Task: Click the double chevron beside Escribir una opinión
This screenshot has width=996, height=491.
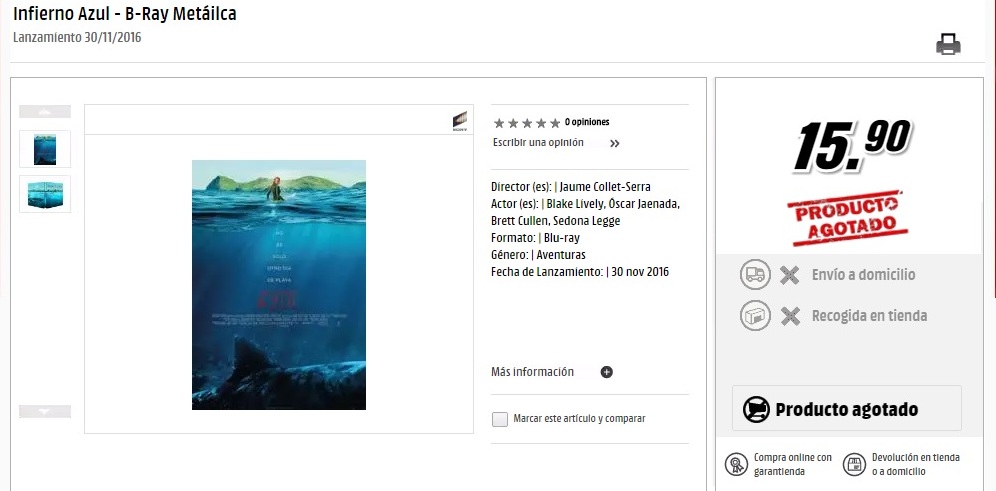Action: [614, 144]
